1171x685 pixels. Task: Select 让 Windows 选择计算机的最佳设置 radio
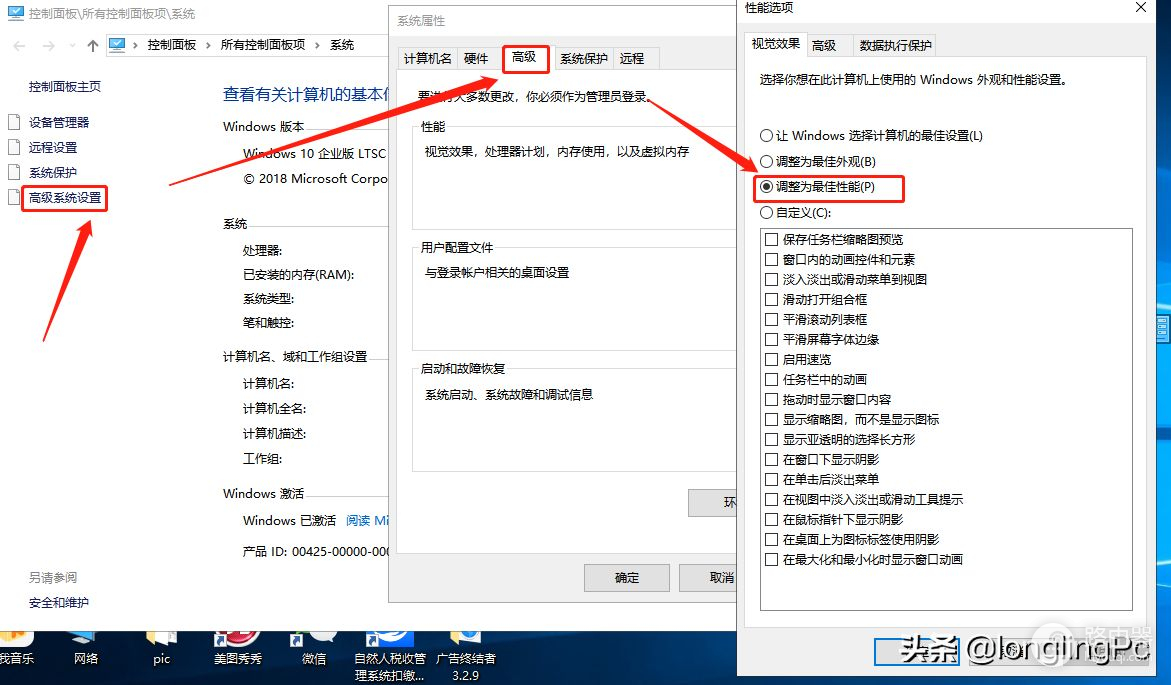click(x=872, y=136)
